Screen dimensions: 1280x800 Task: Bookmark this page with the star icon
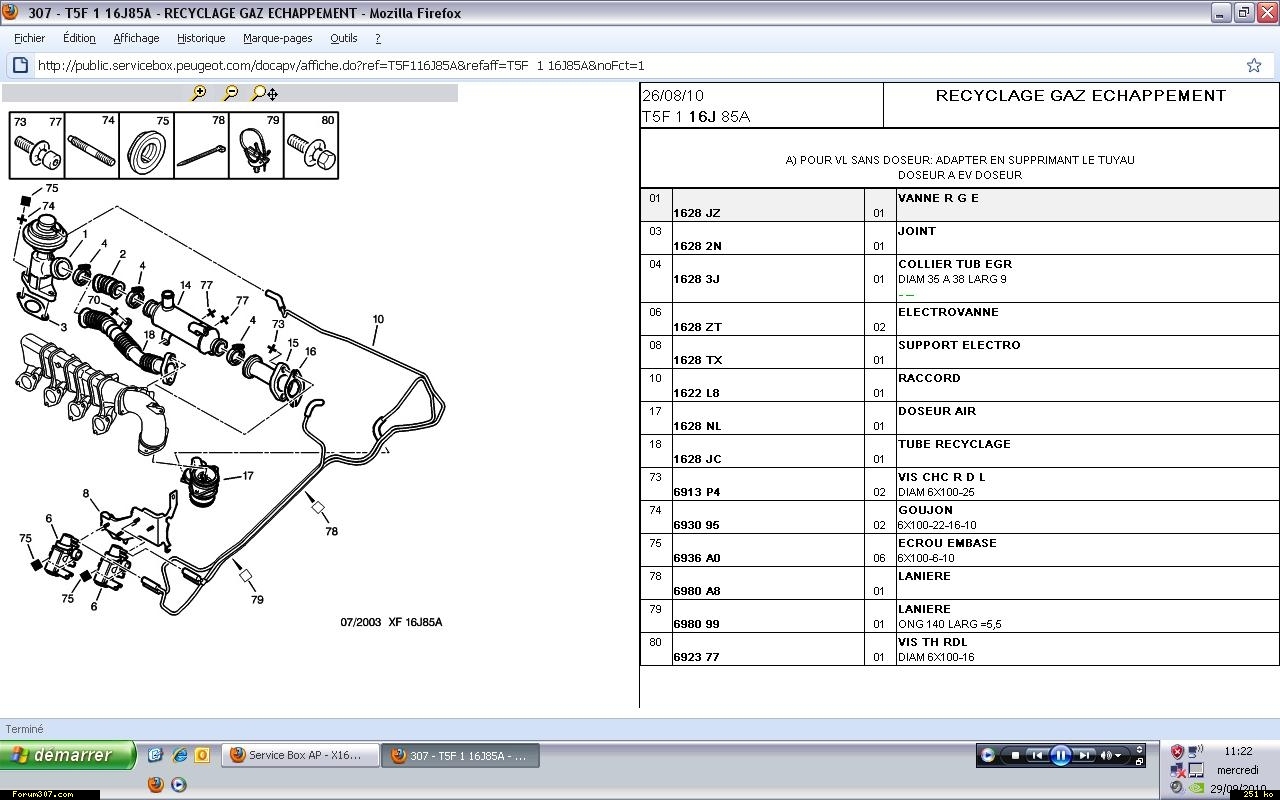click(1253, 65)
